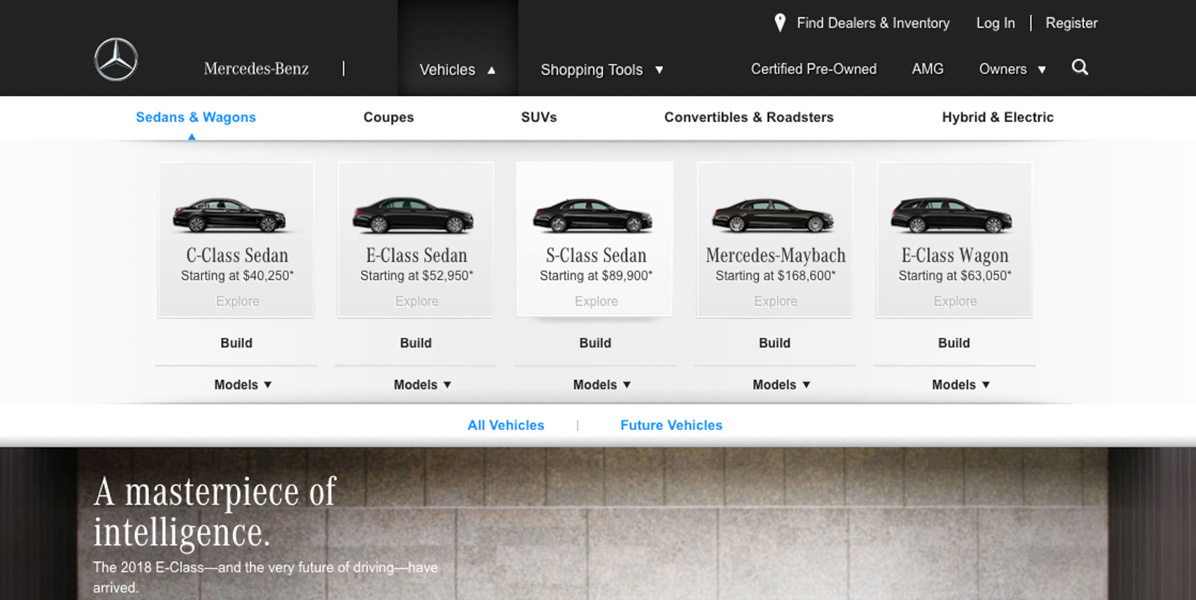Collapse the Vehicles menu
Screen dimensions: 1196x600
[x=457, y=70]
